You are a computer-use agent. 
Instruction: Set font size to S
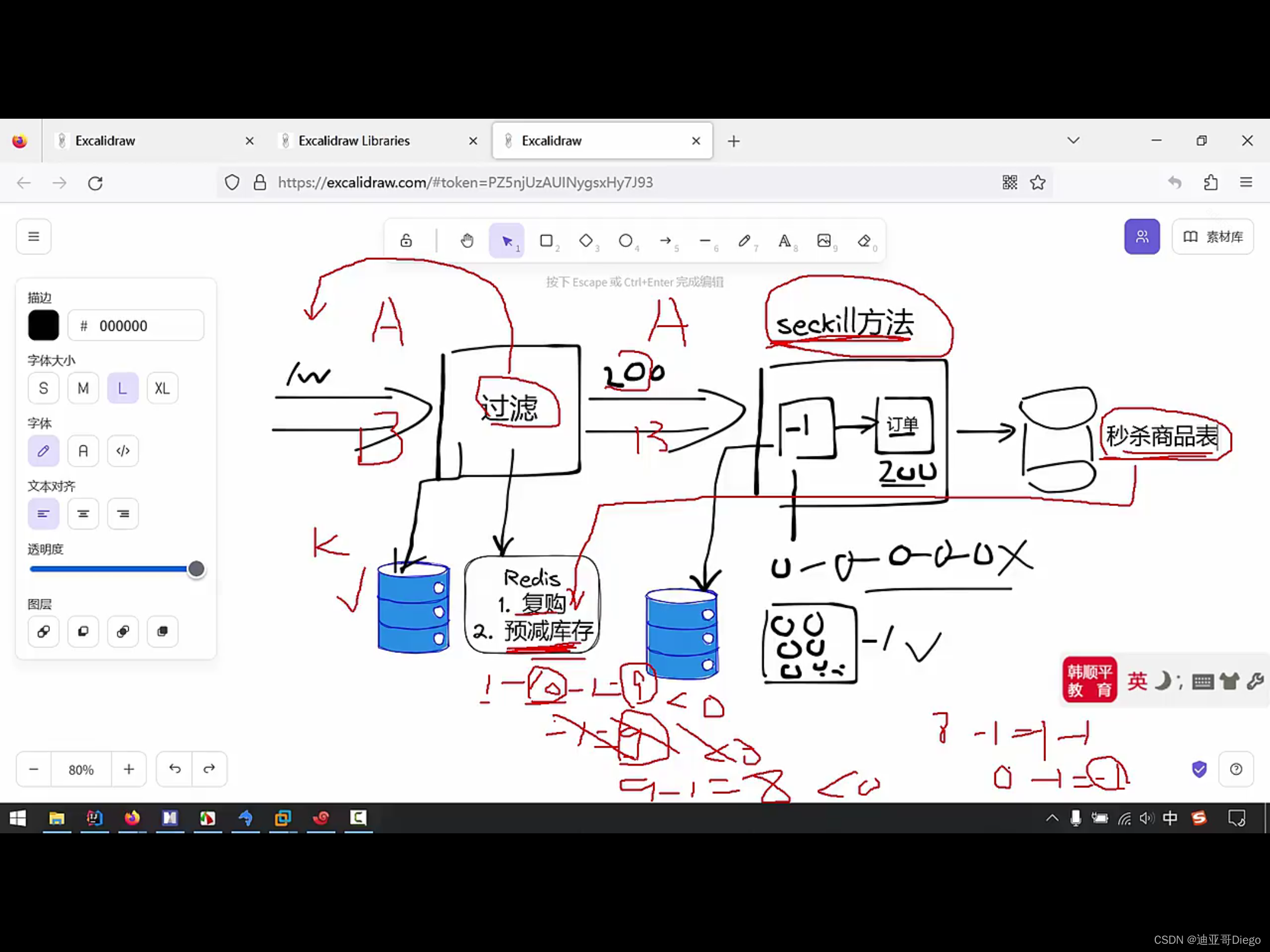[x=44, y=388]
